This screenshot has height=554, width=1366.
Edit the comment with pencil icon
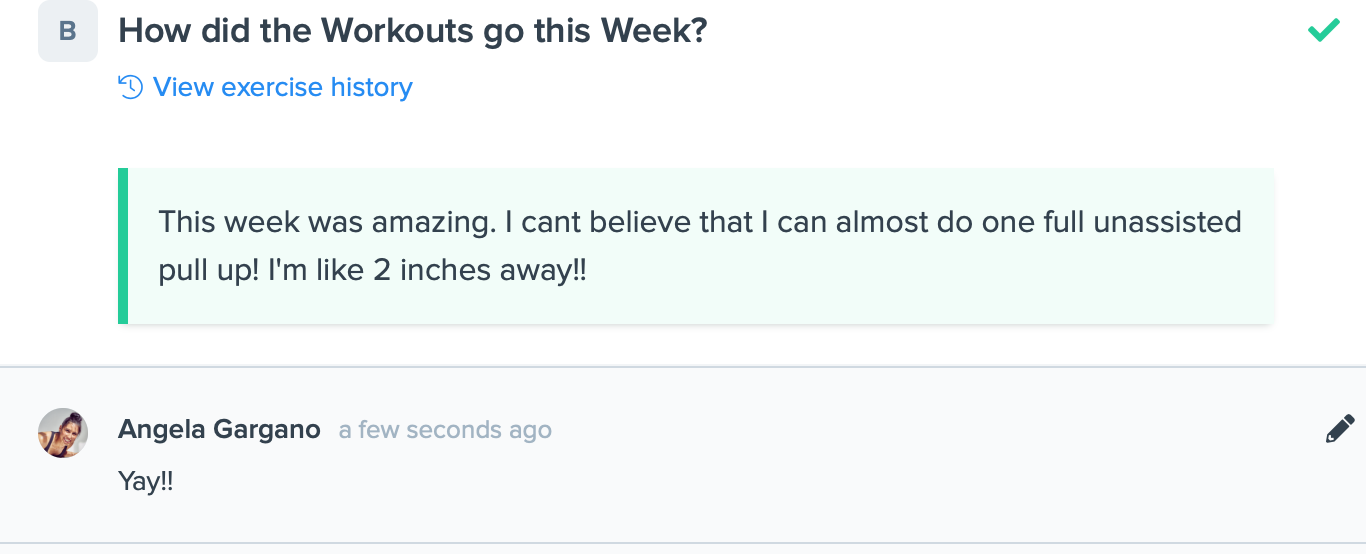(1340, 429)
